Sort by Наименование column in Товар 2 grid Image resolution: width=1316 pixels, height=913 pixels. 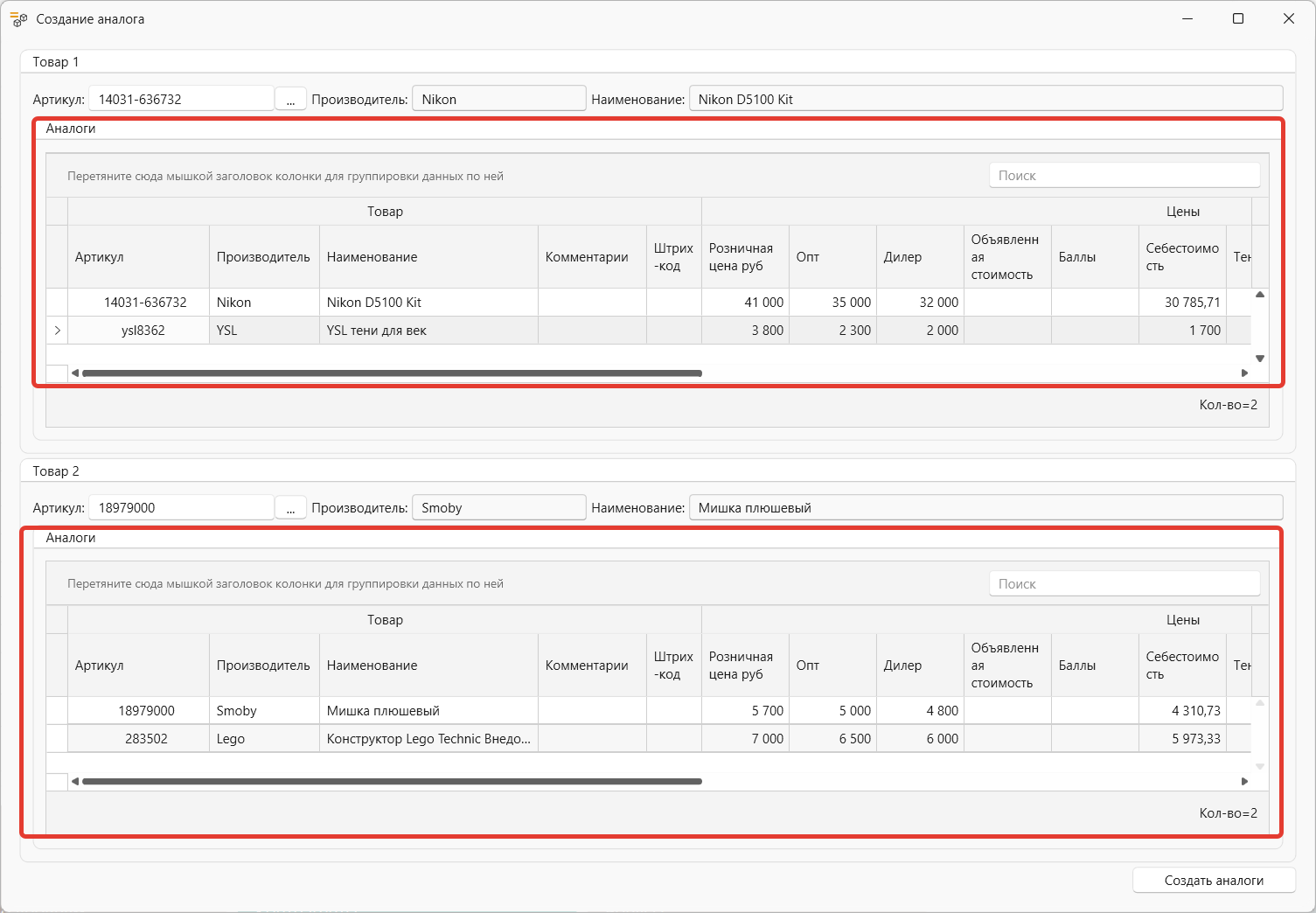[x=428, y=665]
